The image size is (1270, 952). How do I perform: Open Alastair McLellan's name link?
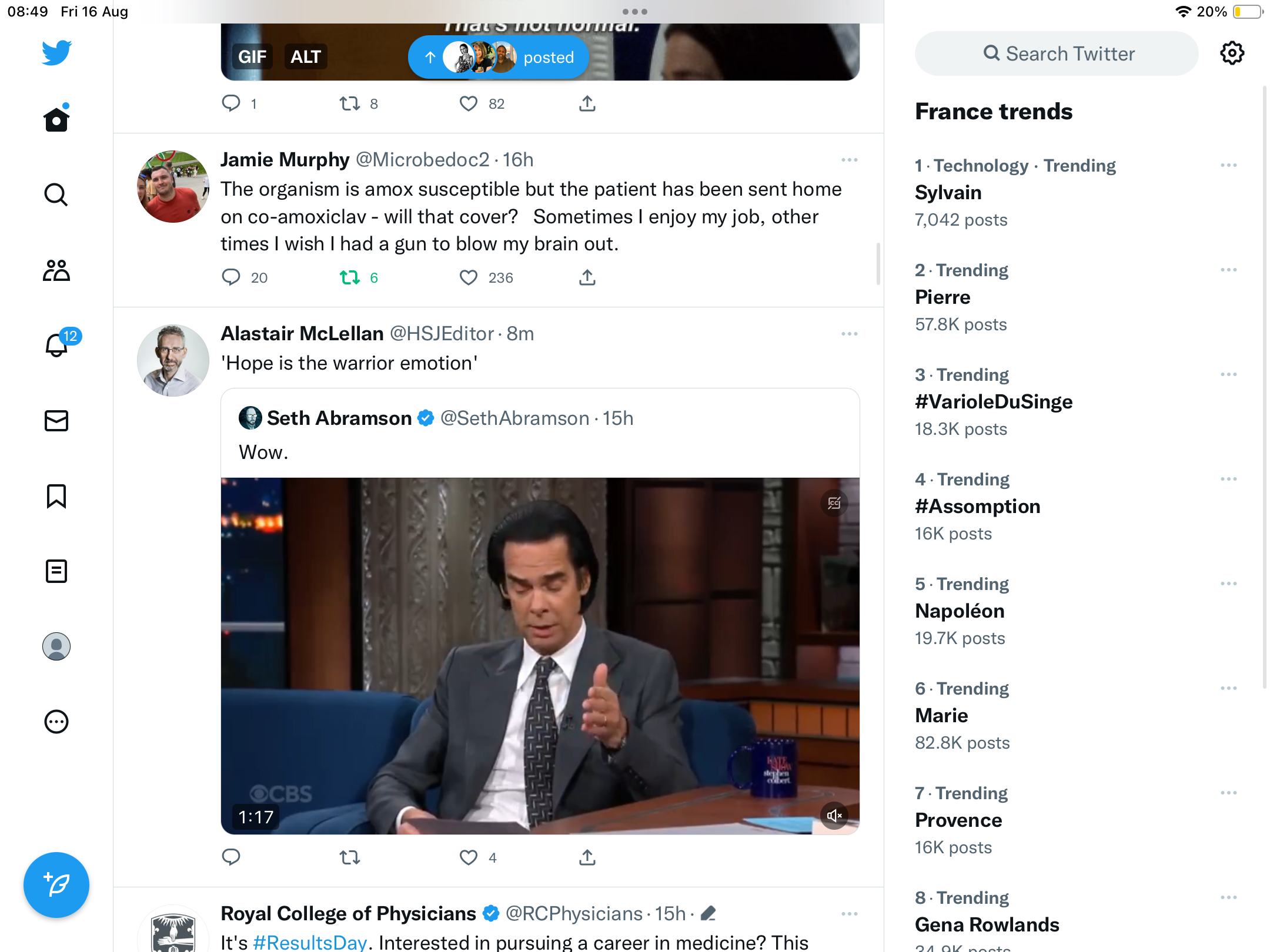(302, 334)
